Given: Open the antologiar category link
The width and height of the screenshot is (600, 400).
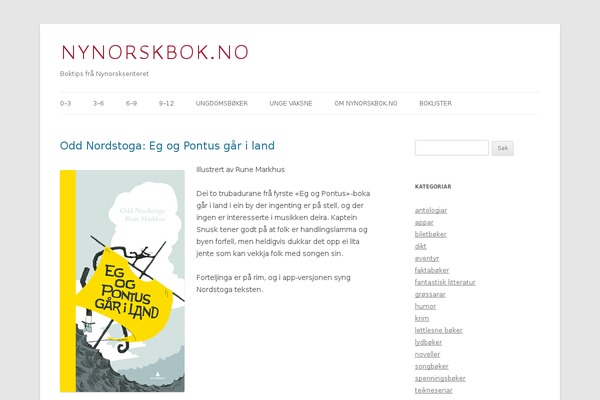Looking at the screenshot, I should tap(431, 210).
